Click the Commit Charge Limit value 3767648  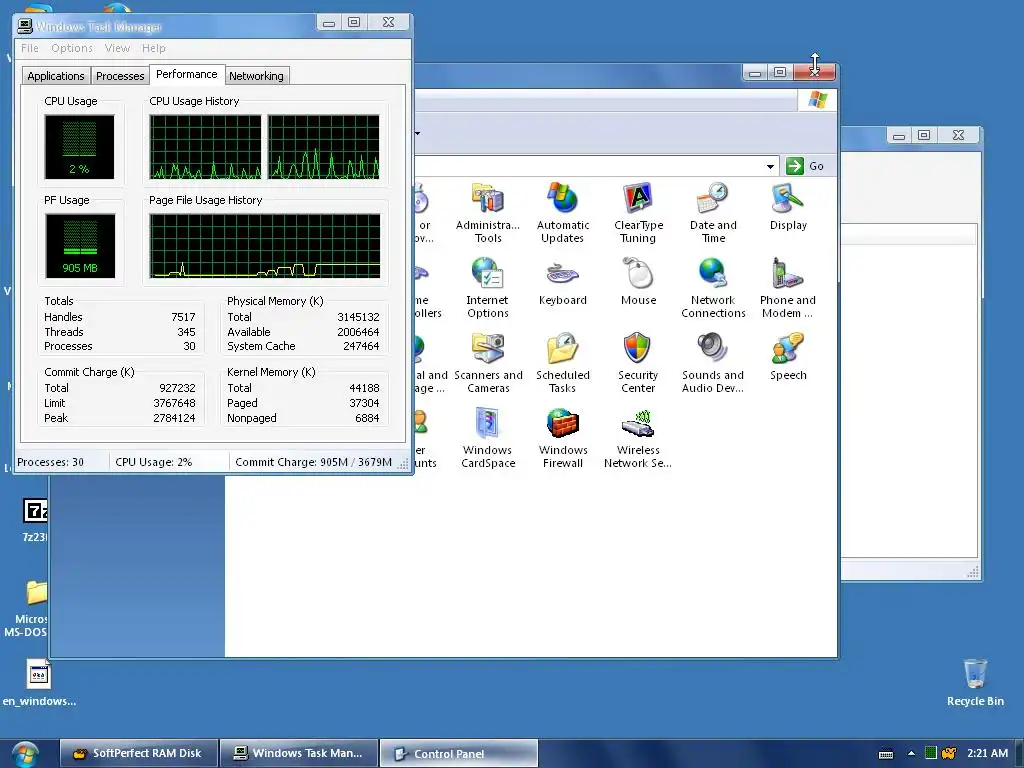(174, 403)
